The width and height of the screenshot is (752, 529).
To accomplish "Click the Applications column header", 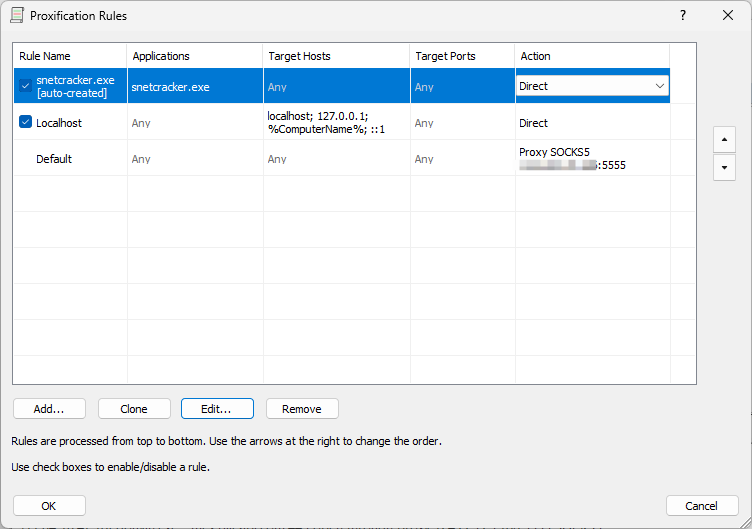I will (195, 56).
